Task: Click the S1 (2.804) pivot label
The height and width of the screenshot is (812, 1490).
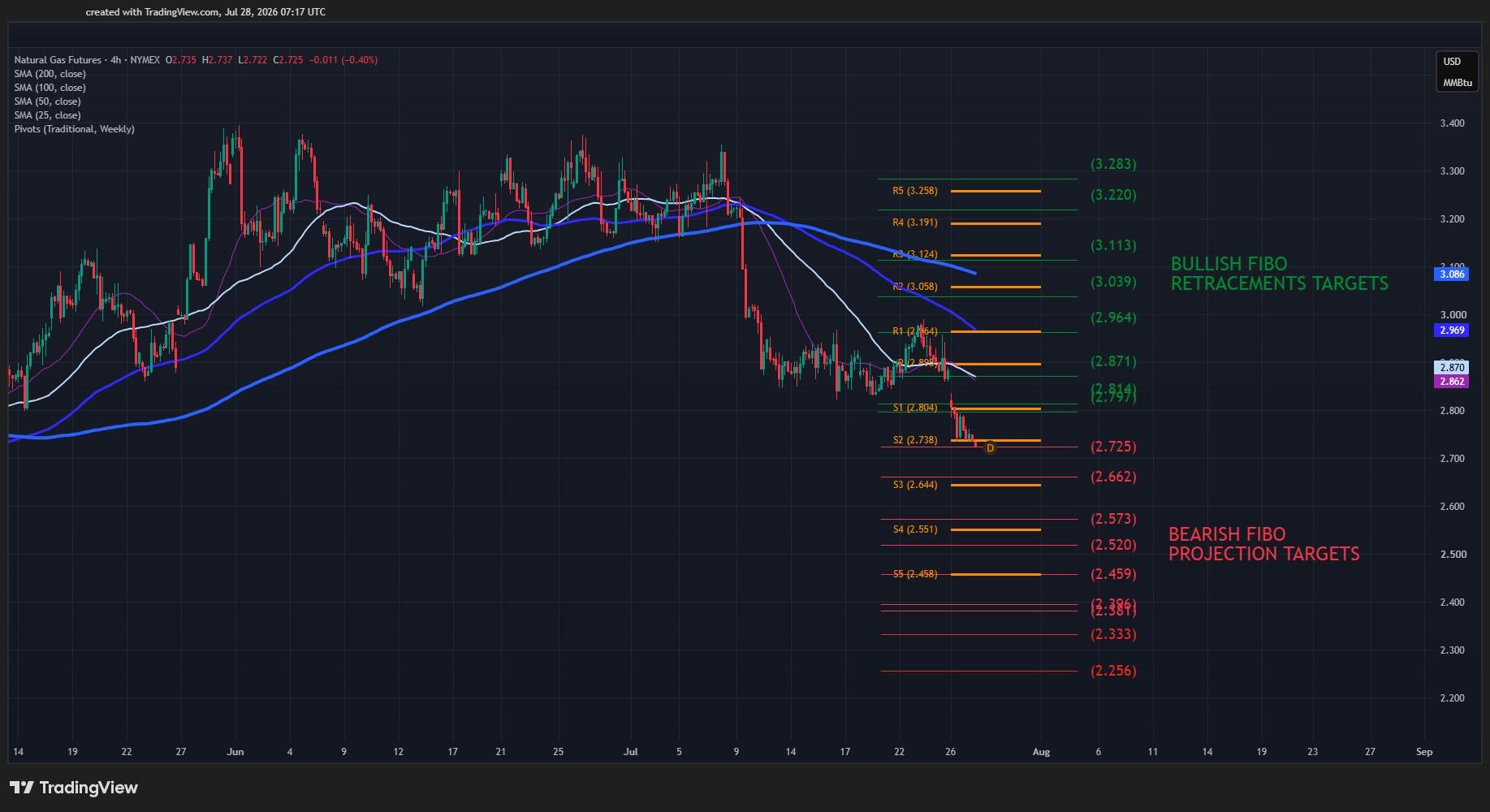Action: point(915,408)
